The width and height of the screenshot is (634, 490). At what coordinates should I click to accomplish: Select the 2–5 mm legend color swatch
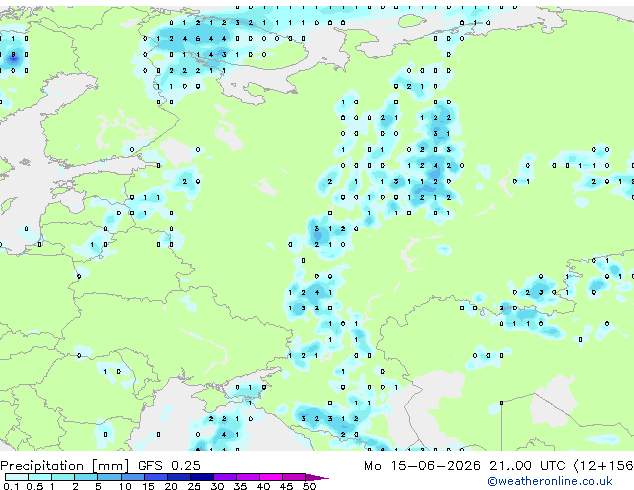coord(86,477)
